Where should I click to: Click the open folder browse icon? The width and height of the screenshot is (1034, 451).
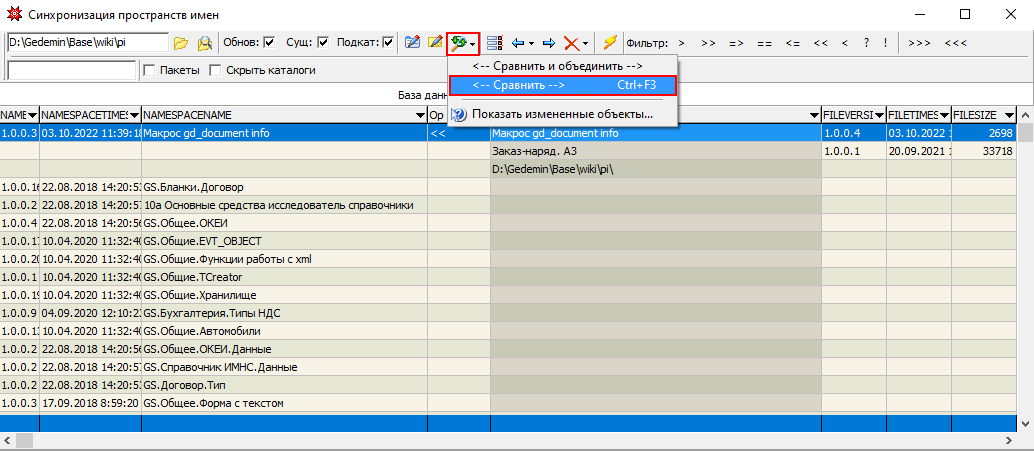pyautogui.click(x=181, y=43)
